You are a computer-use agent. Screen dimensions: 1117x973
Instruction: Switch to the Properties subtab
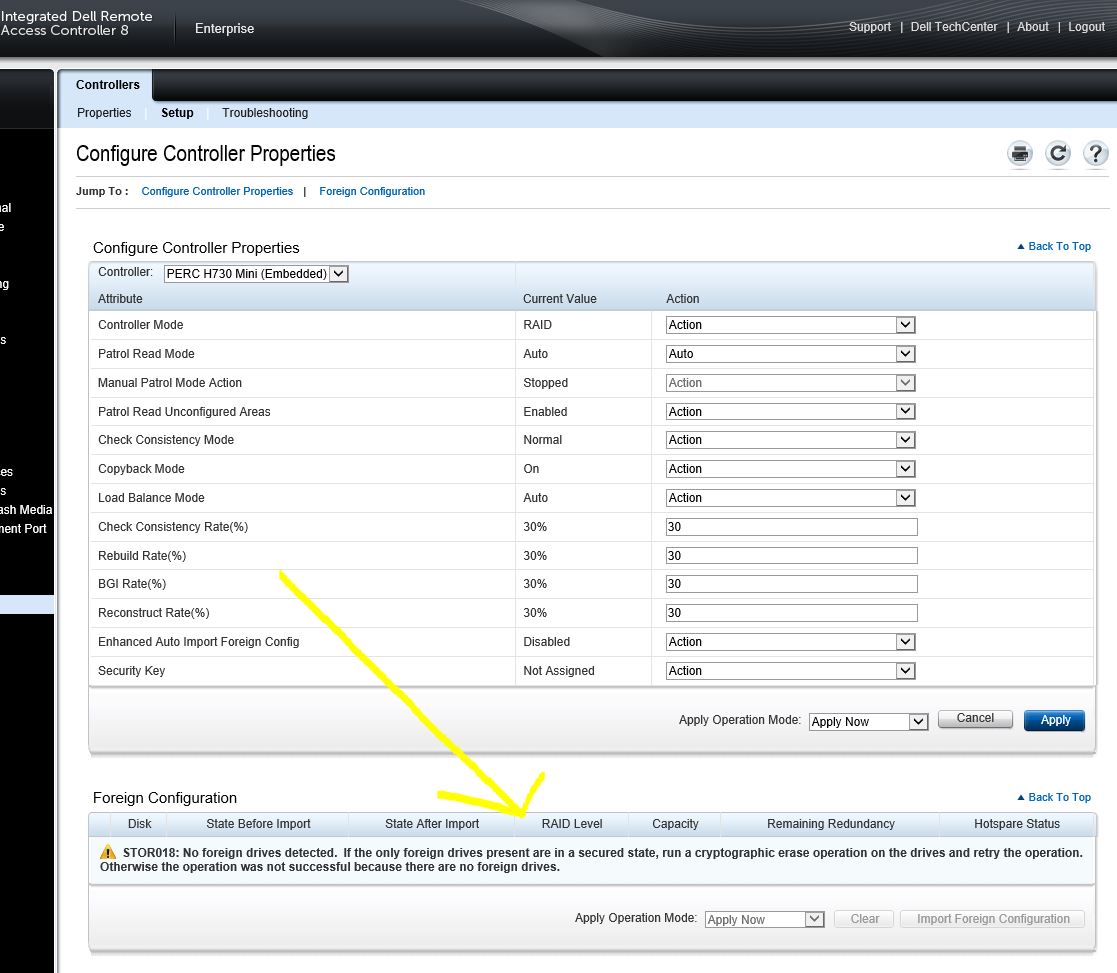(x=104, y=113)
